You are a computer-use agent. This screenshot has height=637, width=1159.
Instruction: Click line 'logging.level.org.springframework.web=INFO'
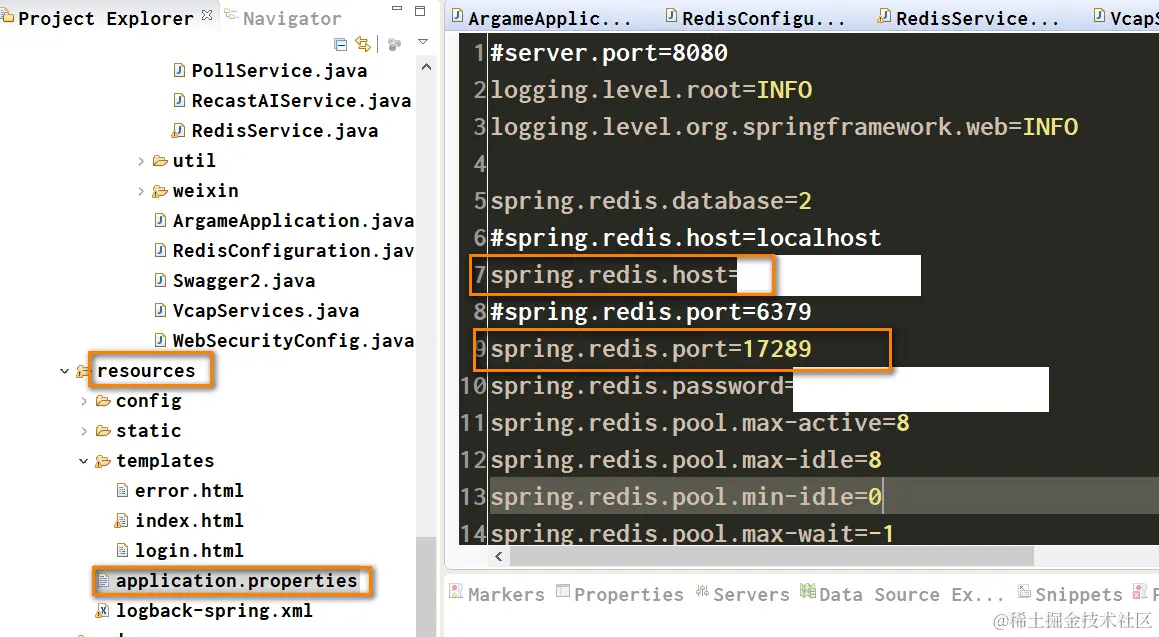pos(784,127)
